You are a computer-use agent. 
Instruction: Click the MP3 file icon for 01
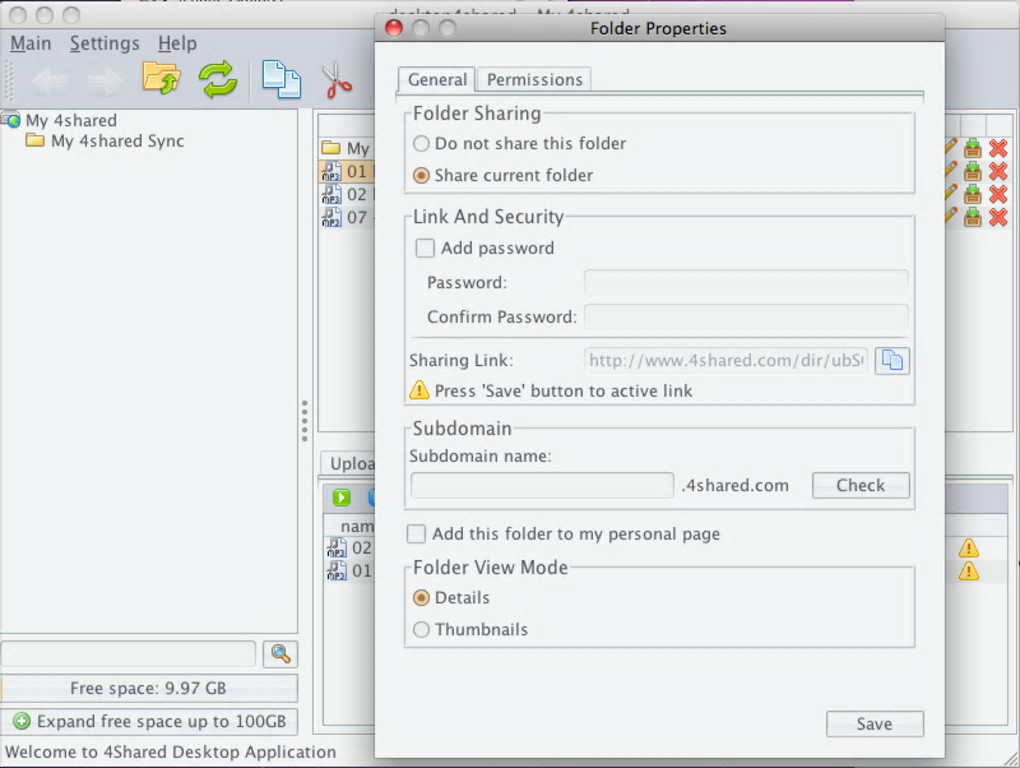pos(331,172)
